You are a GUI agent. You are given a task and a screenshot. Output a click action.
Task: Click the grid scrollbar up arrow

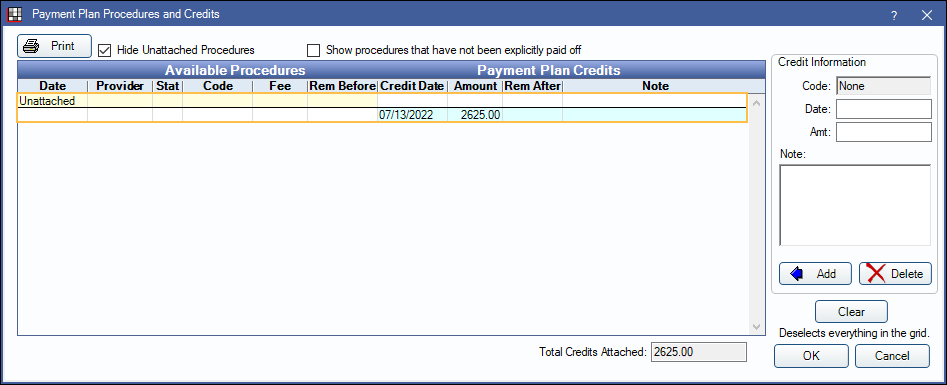tap(757, 103)
